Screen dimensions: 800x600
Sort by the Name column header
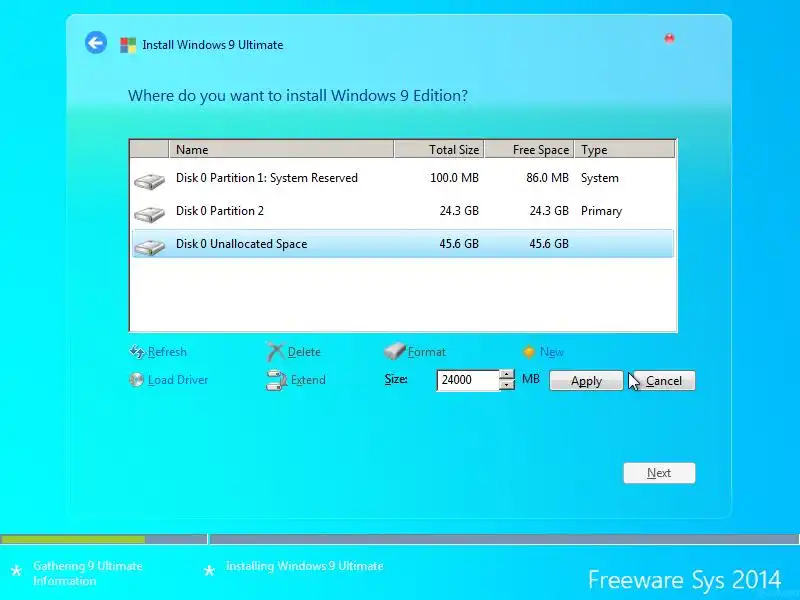point(281,149)
